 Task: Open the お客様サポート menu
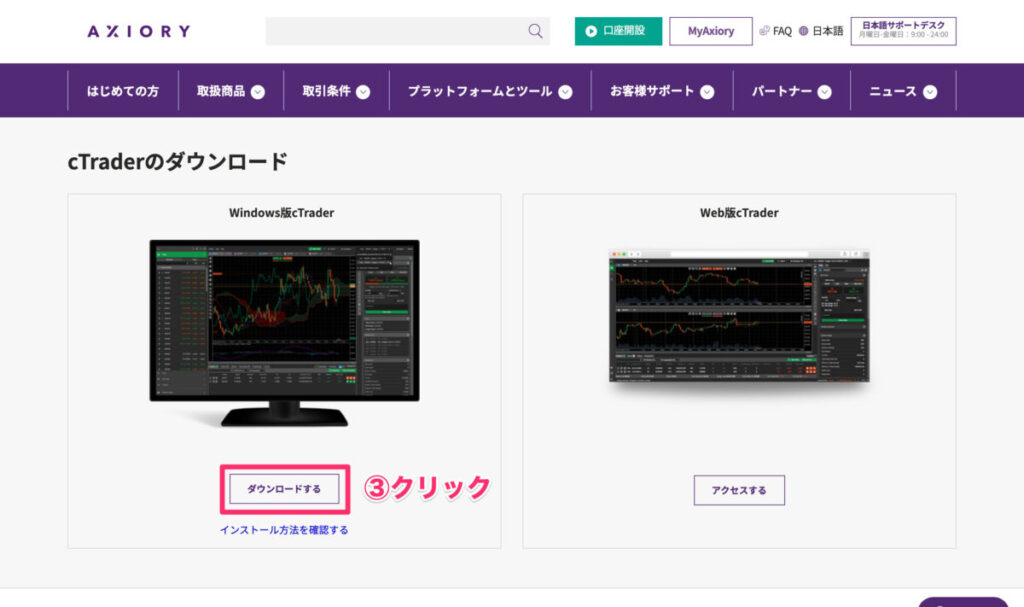click(x=652, y=91)
